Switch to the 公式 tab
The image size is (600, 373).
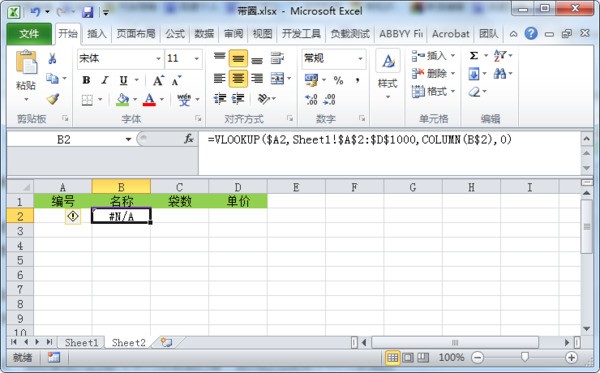[x=175, y=34]
